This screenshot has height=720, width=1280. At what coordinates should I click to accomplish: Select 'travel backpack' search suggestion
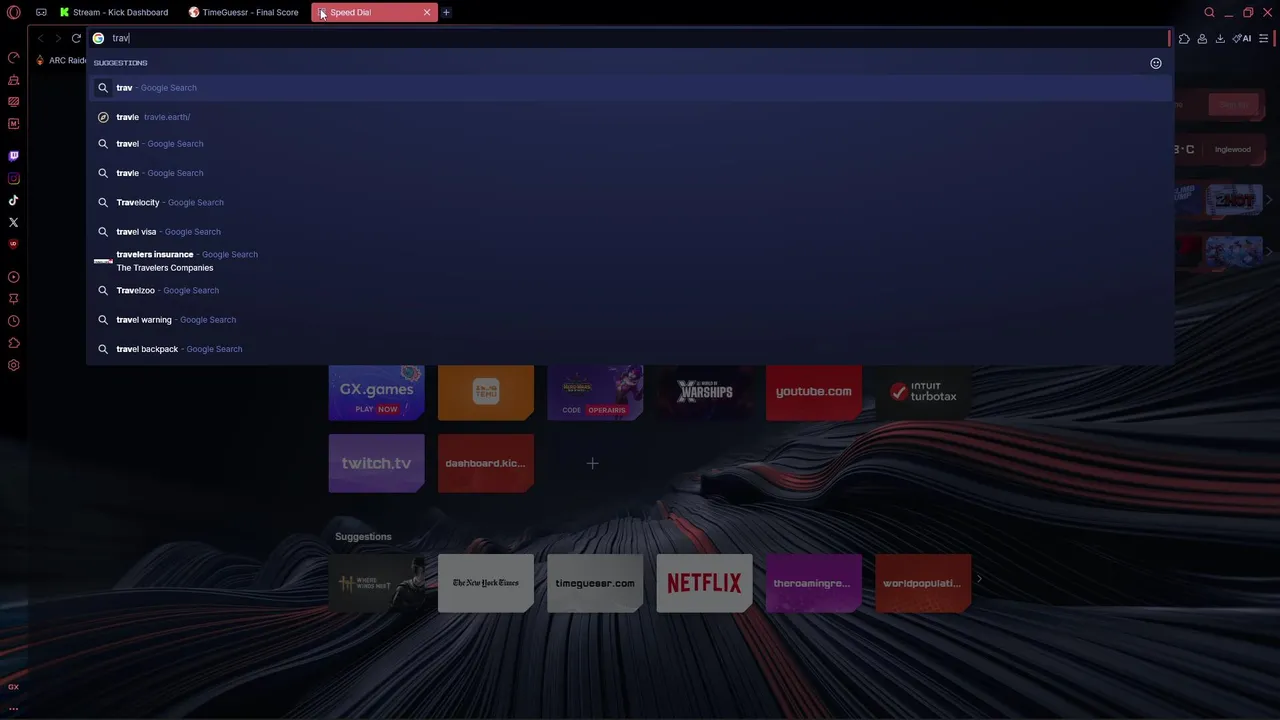(629, 349)
